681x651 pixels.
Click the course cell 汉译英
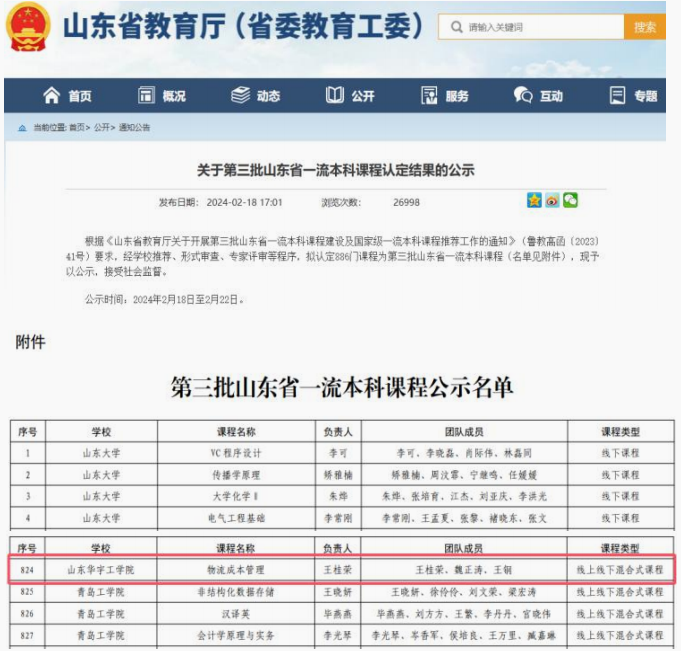(236, 614)
